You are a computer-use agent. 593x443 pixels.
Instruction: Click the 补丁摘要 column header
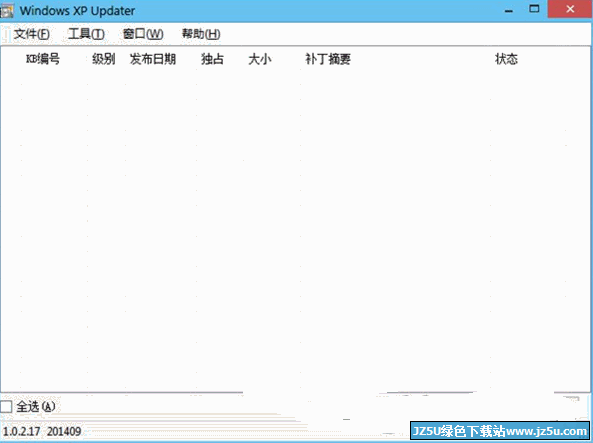point(328,59)
